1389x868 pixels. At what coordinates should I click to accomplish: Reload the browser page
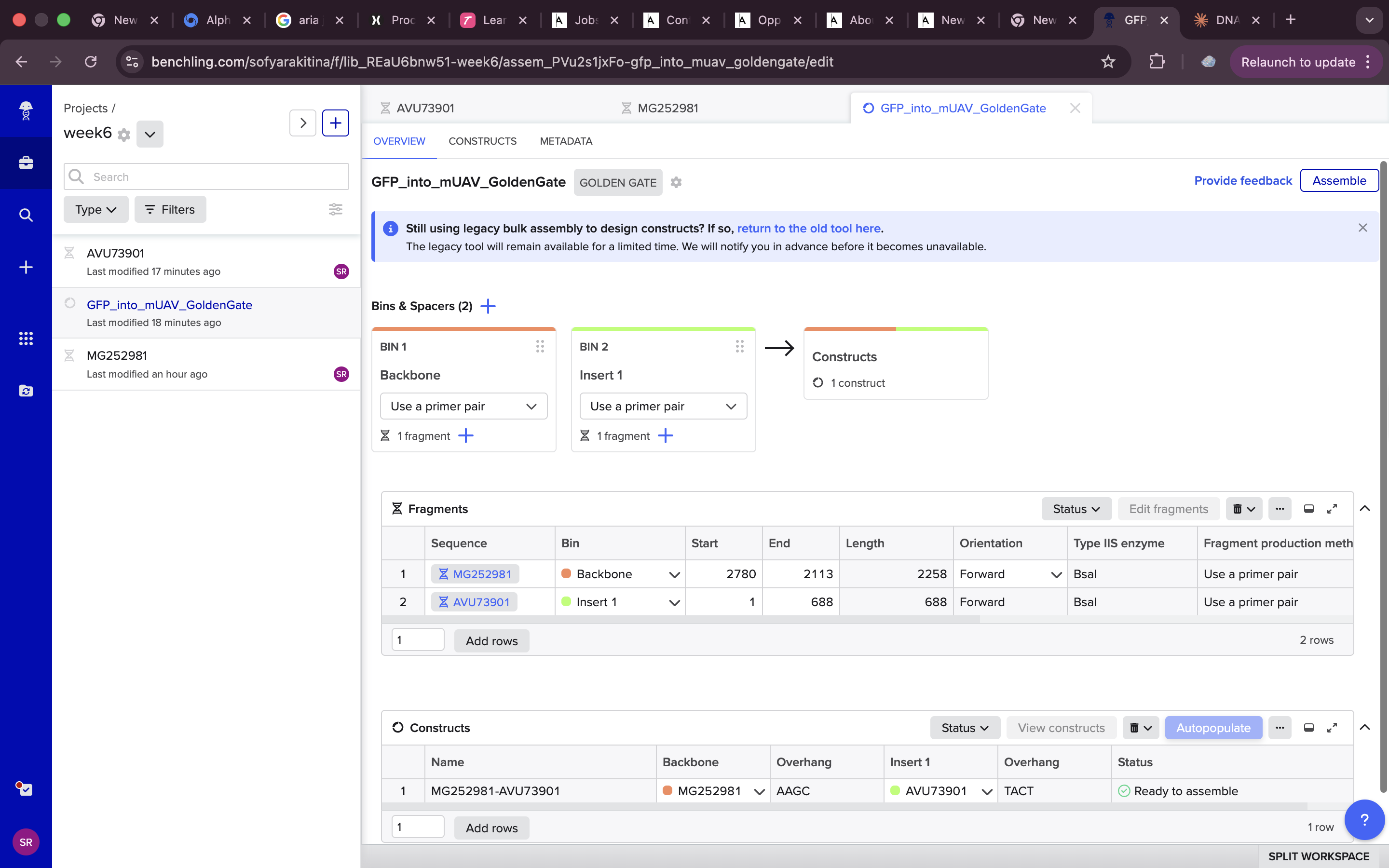click(91, 62)
